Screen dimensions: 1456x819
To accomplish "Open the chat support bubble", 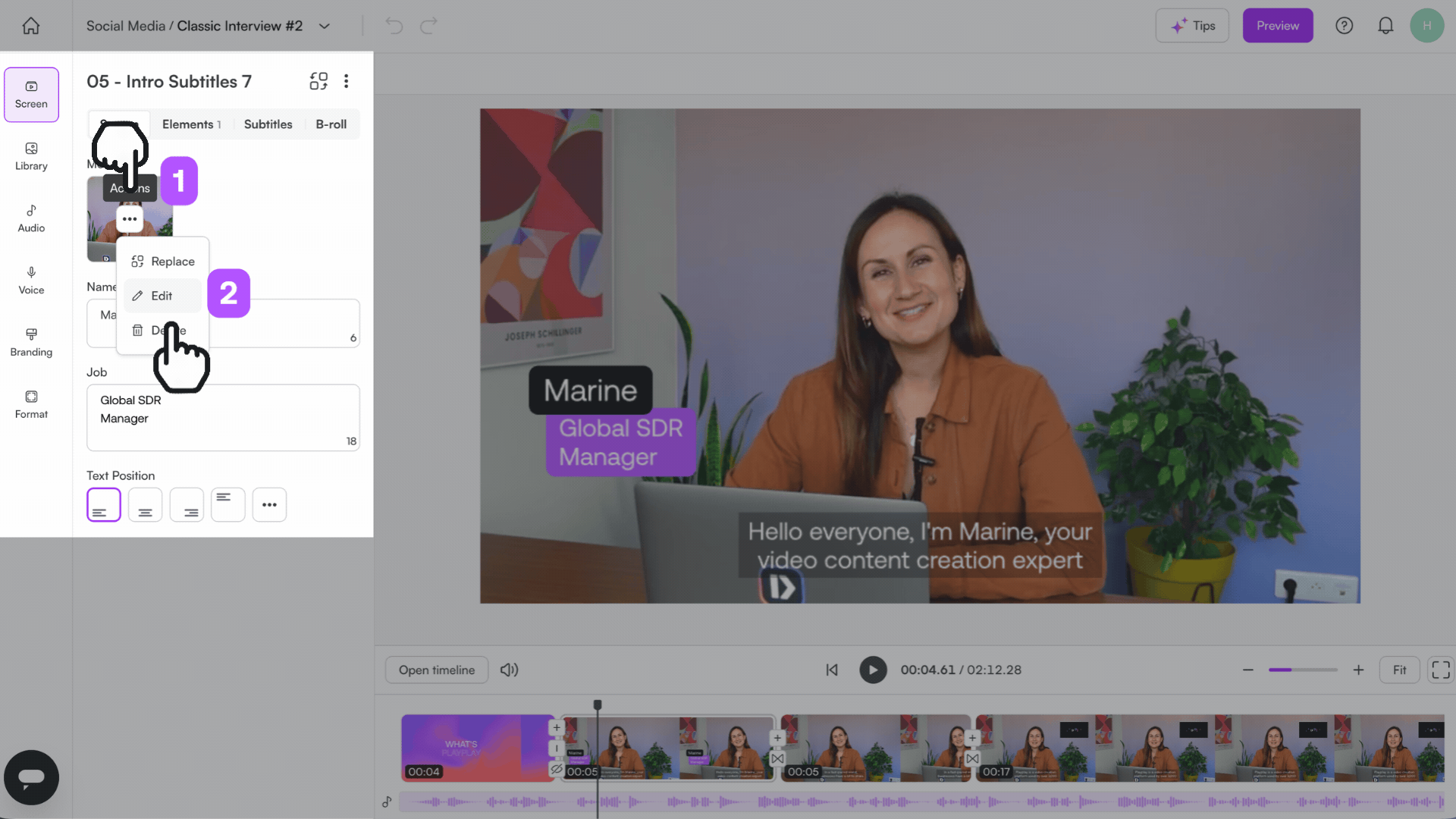I will [x=31, y=777].
